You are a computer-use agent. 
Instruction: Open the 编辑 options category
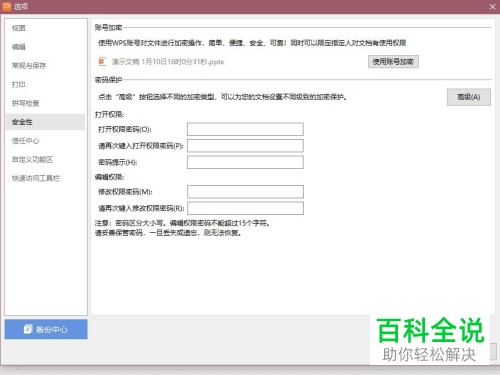(x=19, y=47)
